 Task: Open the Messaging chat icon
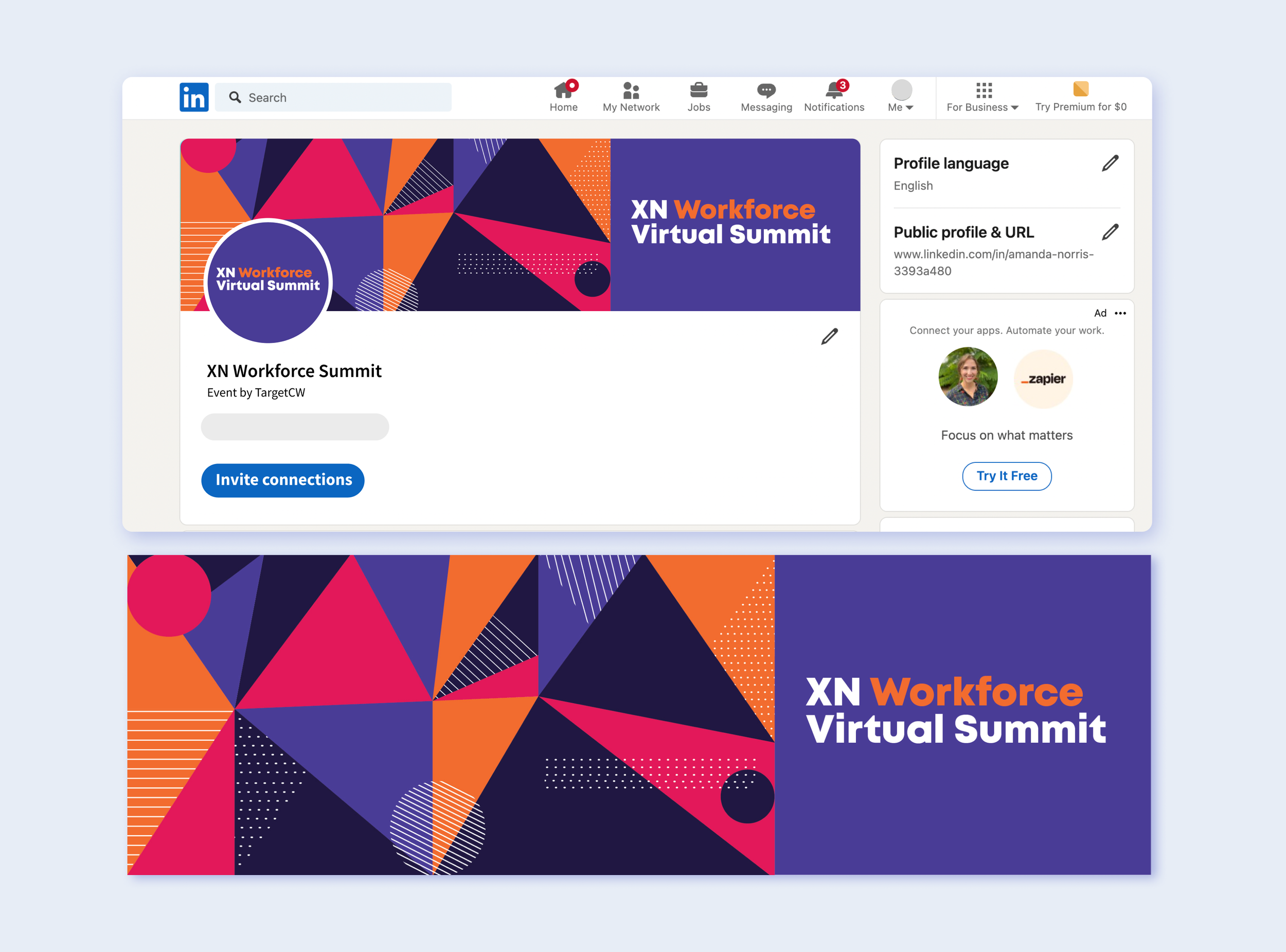(x=766, y=91)
